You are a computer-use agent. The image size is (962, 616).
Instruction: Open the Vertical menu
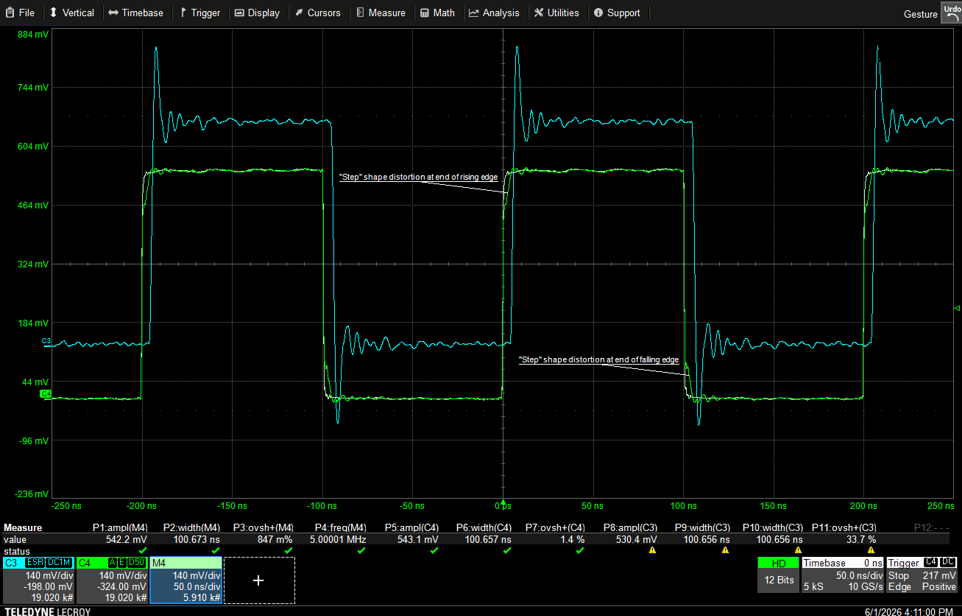72,12
